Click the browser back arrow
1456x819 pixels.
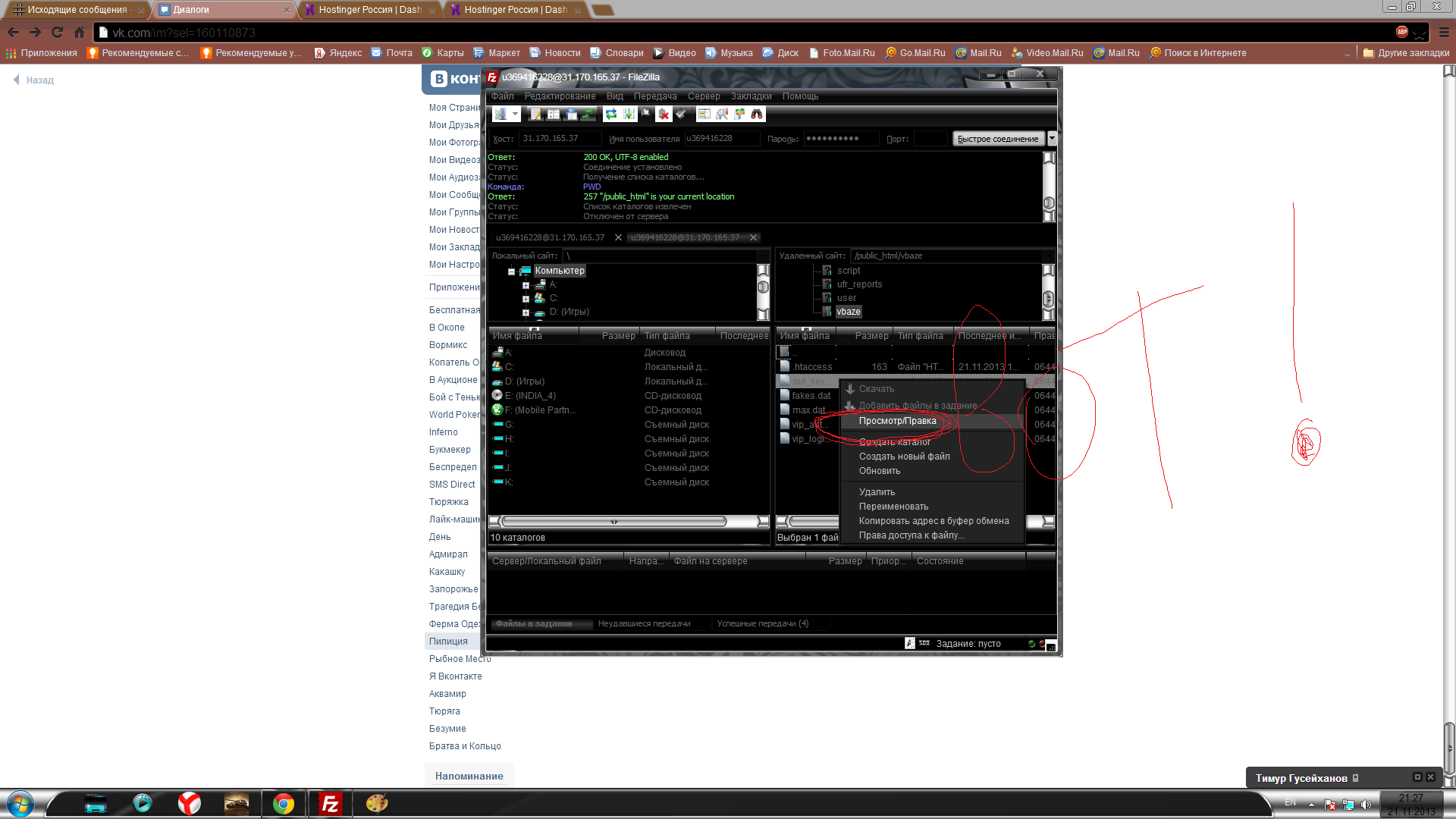13,33
